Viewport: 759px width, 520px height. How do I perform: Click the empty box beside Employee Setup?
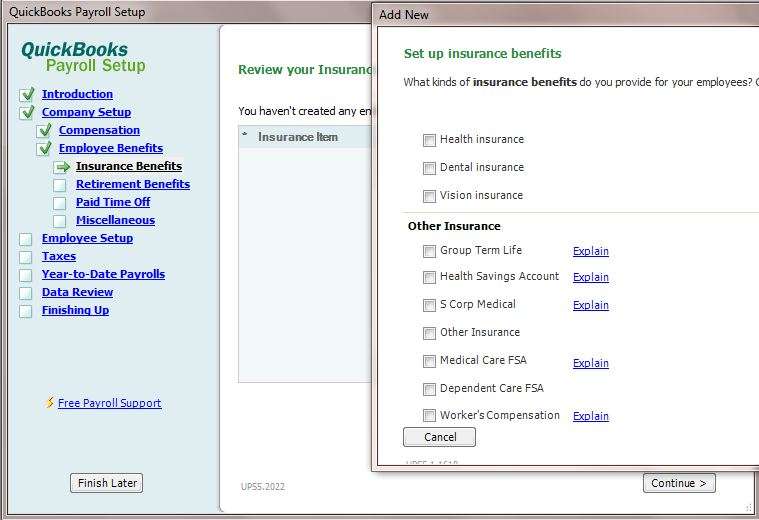[26, 239]
